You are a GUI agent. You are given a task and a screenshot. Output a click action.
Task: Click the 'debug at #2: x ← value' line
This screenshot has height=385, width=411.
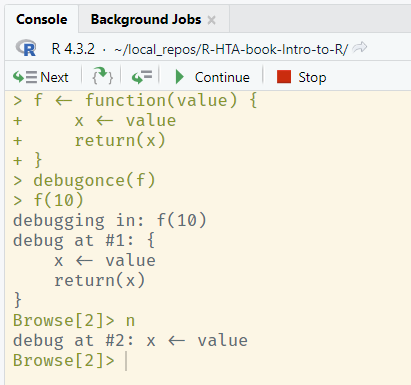point(130,340)
